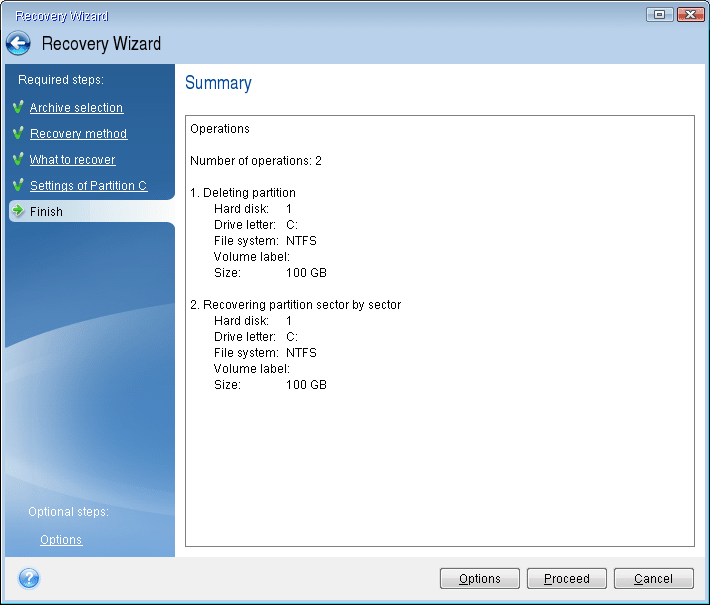Open Settings of Partition C step
This screenshot has height=605, width=710.
[x=88, y=186]
